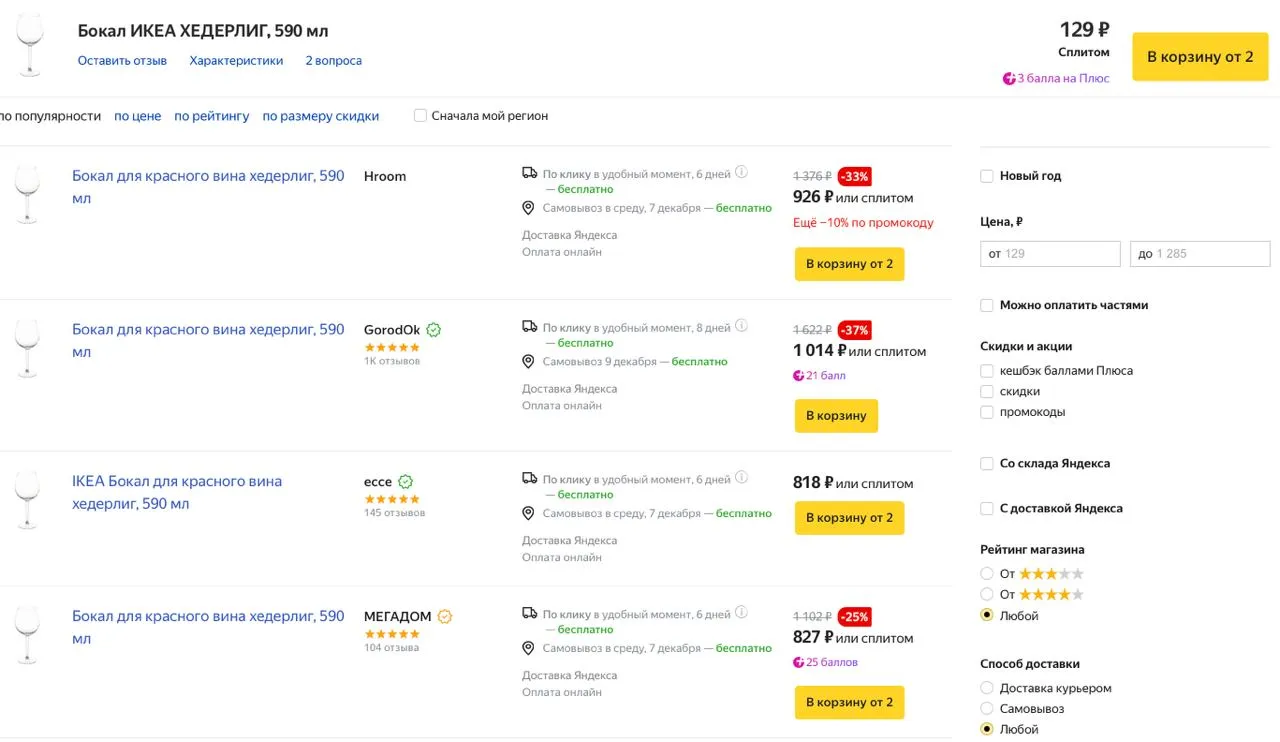The image size is (1280, 742).
Task: Click the Plus points icon near 21 балл
Action: 798,376
